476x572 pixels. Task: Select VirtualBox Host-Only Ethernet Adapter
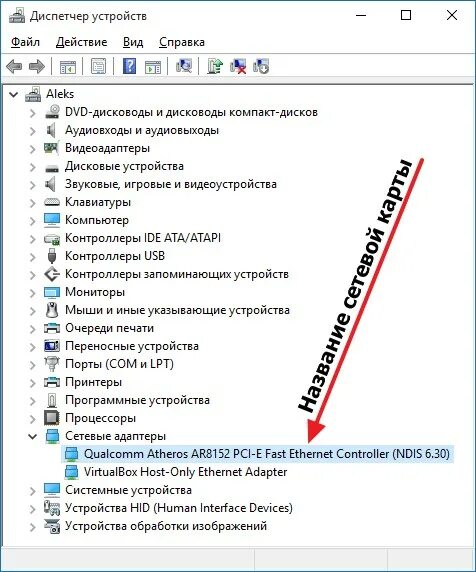(185, 472)
